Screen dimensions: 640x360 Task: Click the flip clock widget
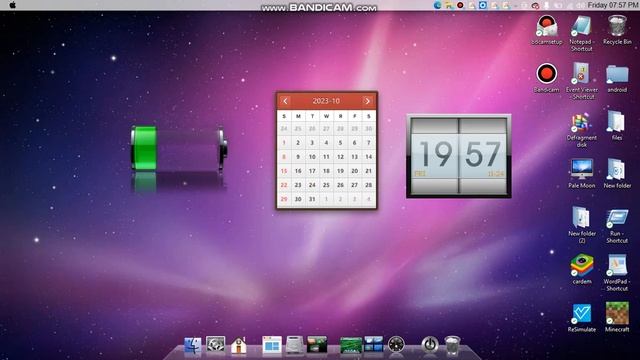click(x=459, y=156)
